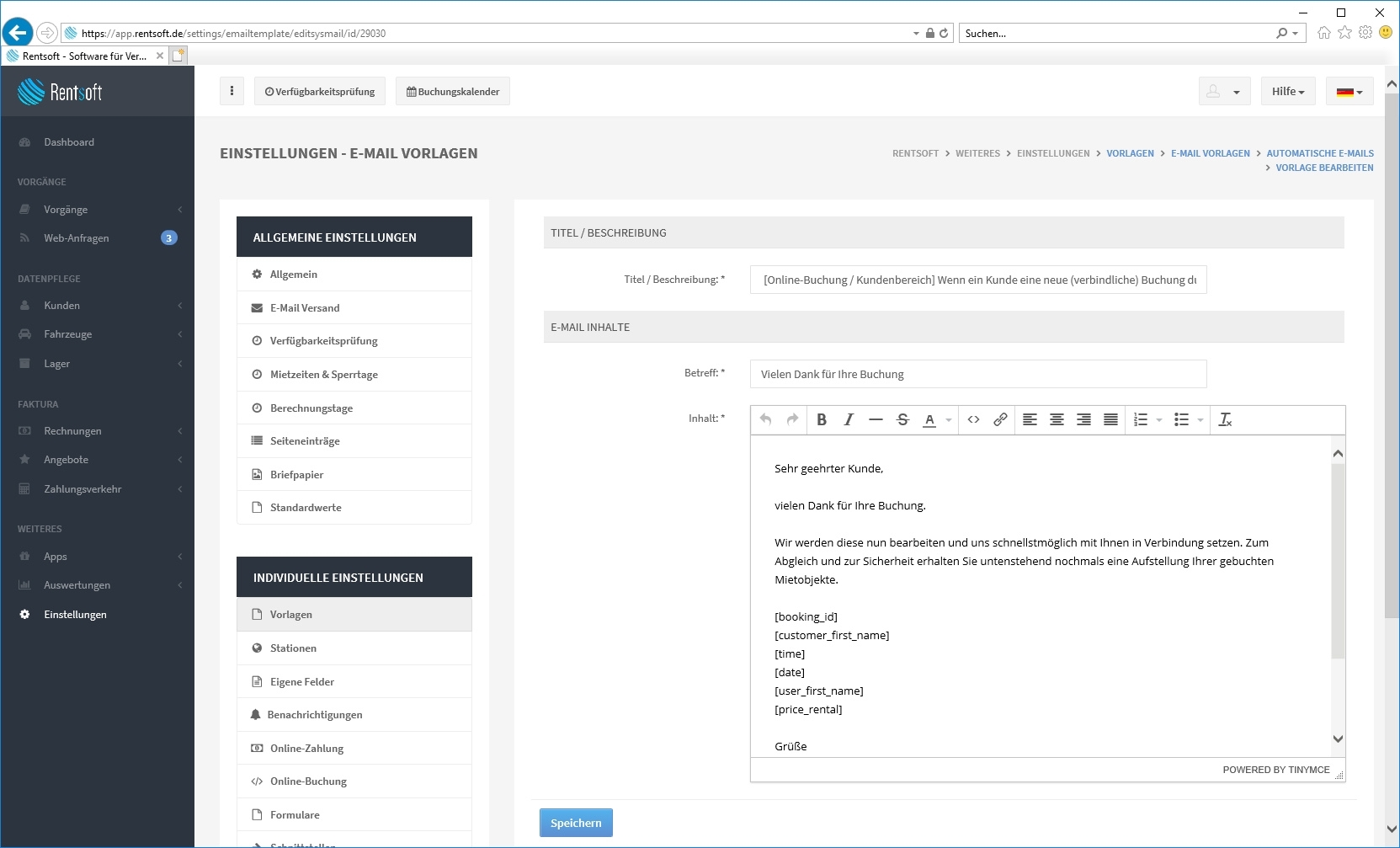Insert a numbered list
The width and height of the screenshot is (1400, 848).
(1141, 419)
